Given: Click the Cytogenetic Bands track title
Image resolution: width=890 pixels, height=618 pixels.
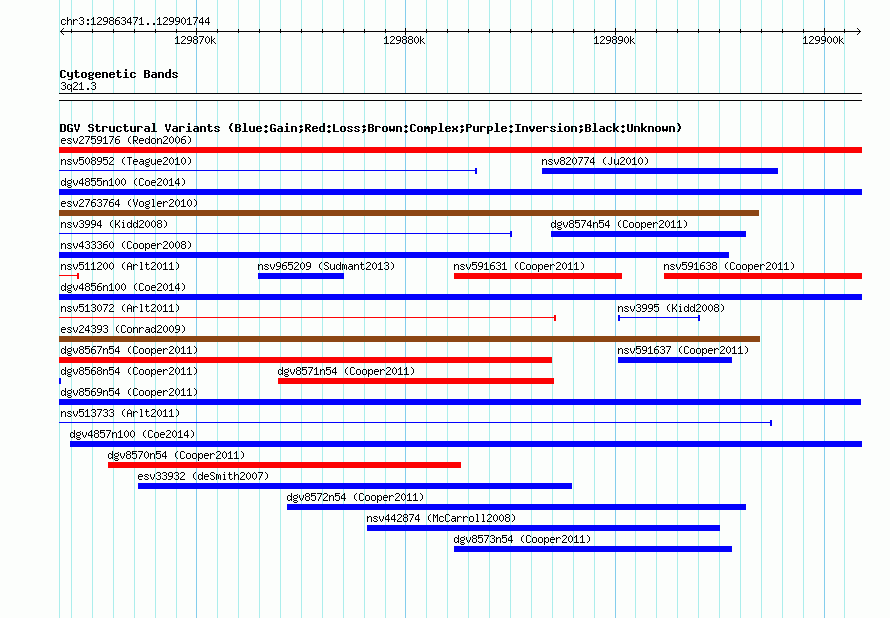Looking at the screenshot, I should pos(119,74).
